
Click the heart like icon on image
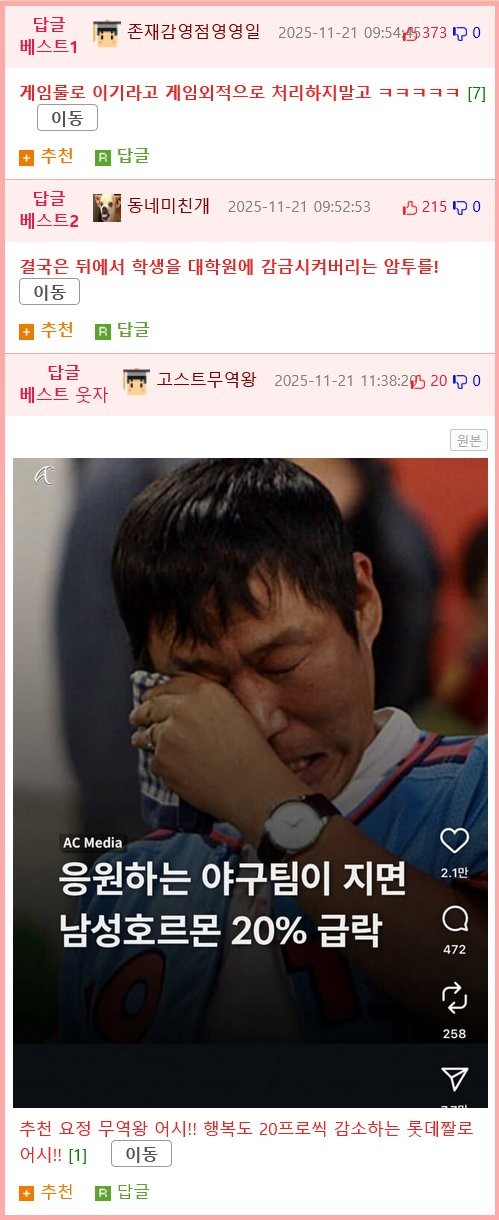[x=454, y=841]
